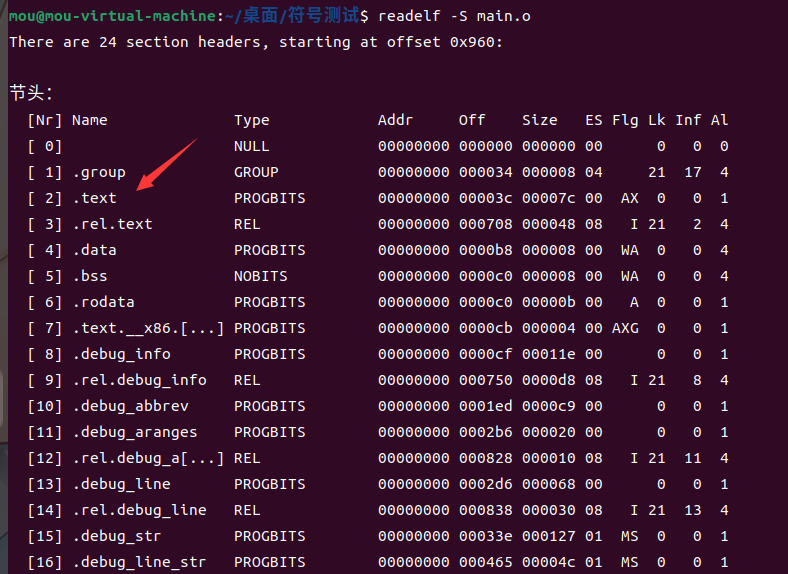Click the red arrow annotation
The height and width of the screenshot is (574, 788).
tap(166, 164)
